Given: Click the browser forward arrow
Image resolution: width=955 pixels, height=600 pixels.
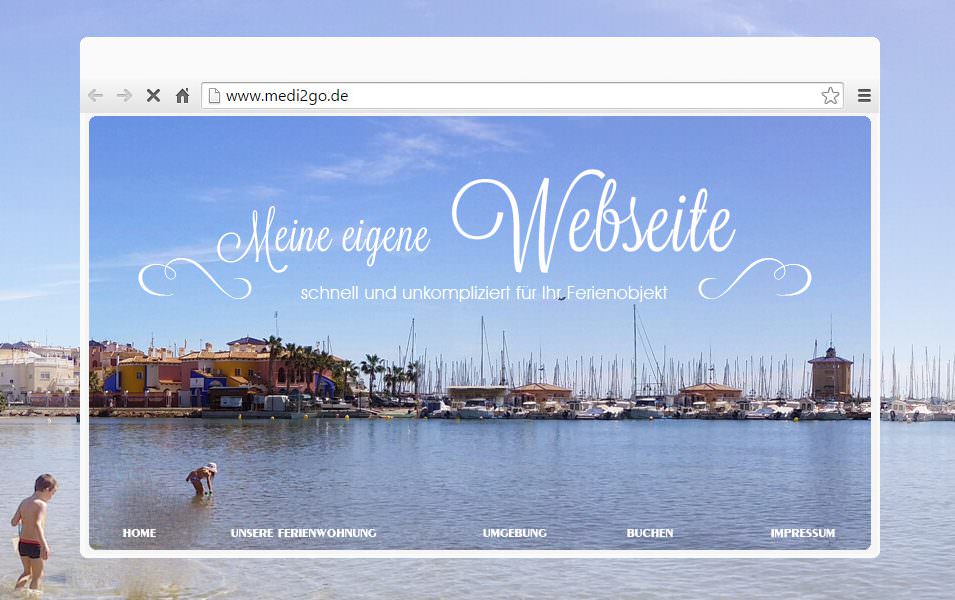Looking at the screenshot, I should coord(124,96).
